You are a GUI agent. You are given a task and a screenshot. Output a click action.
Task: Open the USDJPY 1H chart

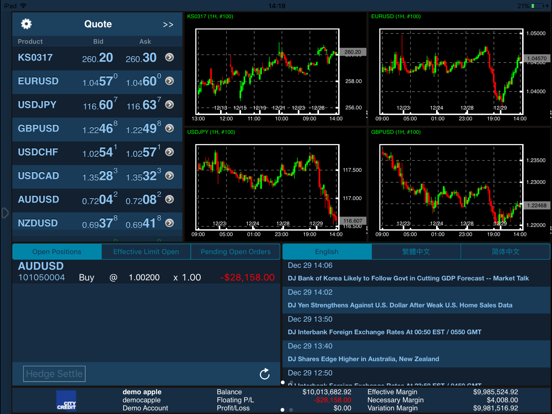coord(276,185)
